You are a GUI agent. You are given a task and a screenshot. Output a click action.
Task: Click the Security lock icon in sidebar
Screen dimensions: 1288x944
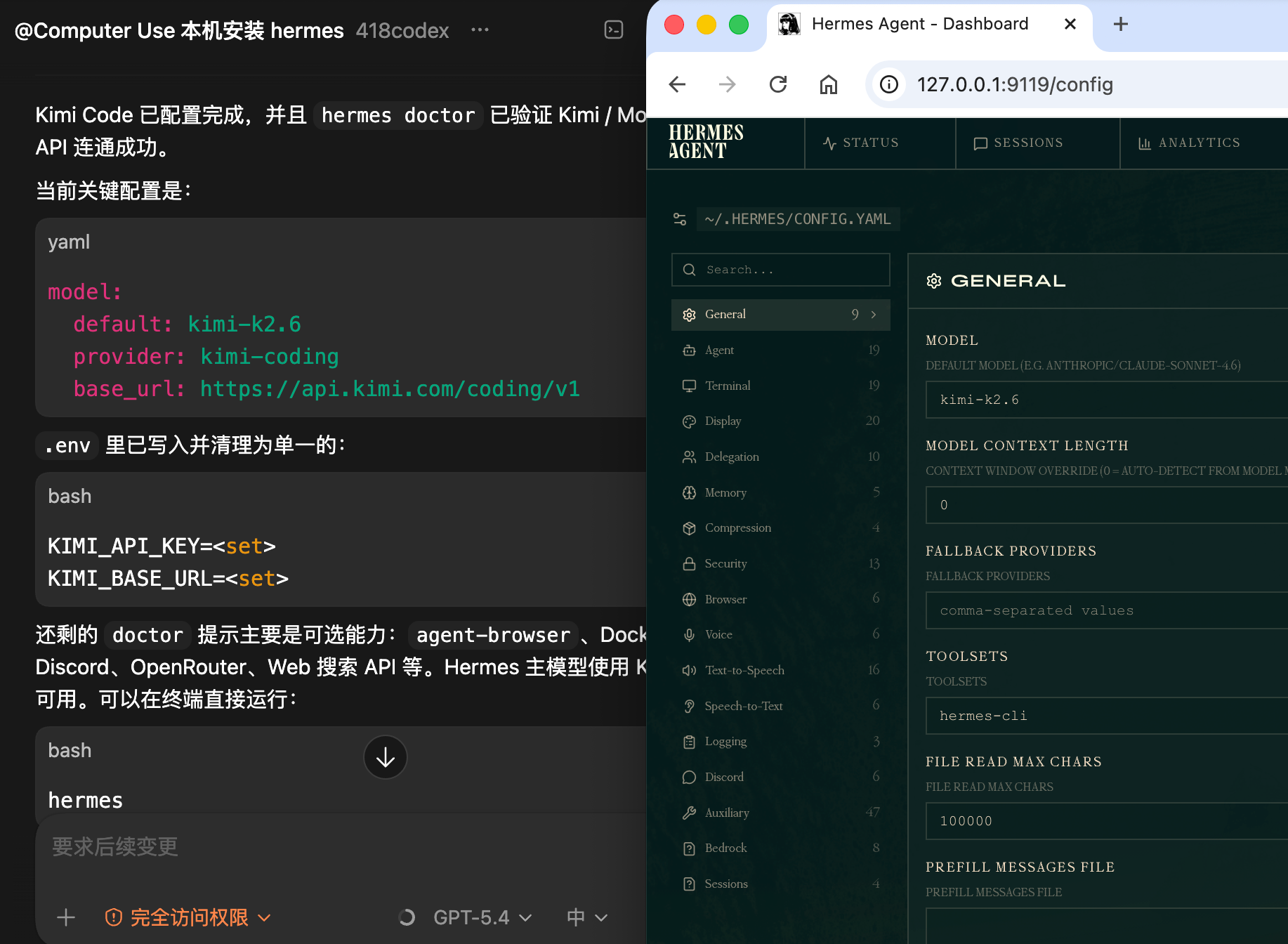tap(689, 563)
